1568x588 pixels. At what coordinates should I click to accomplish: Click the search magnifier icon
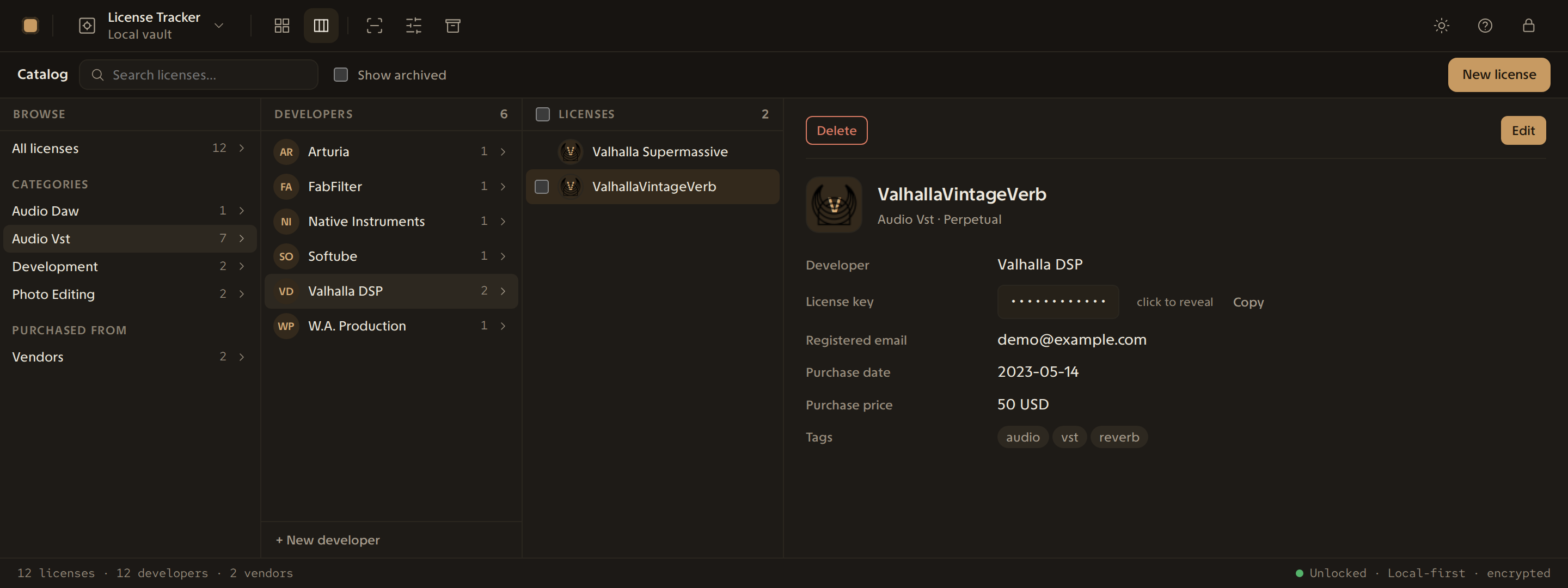pos(97,75)
